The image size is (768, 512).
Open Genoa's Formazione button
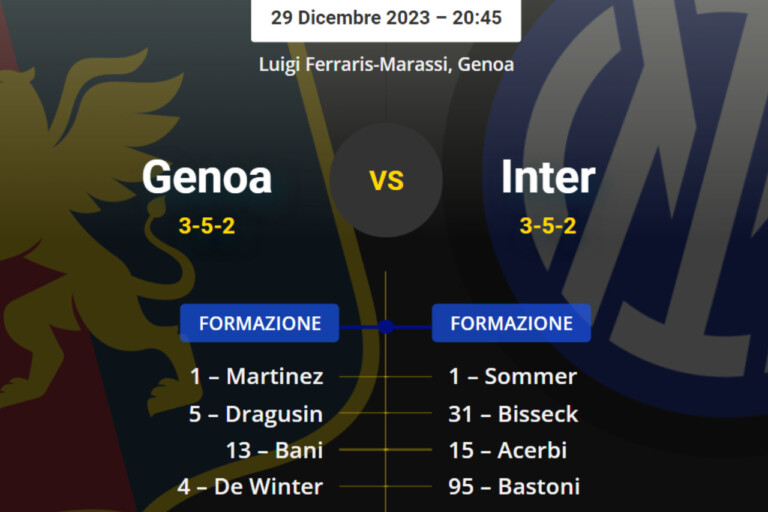(x=260, y=323)
